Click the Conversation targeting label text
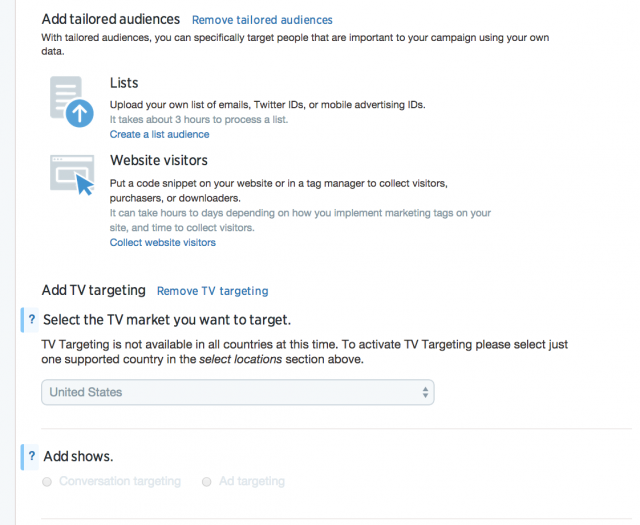The image size is (640, 525). (x=119, y=482)
